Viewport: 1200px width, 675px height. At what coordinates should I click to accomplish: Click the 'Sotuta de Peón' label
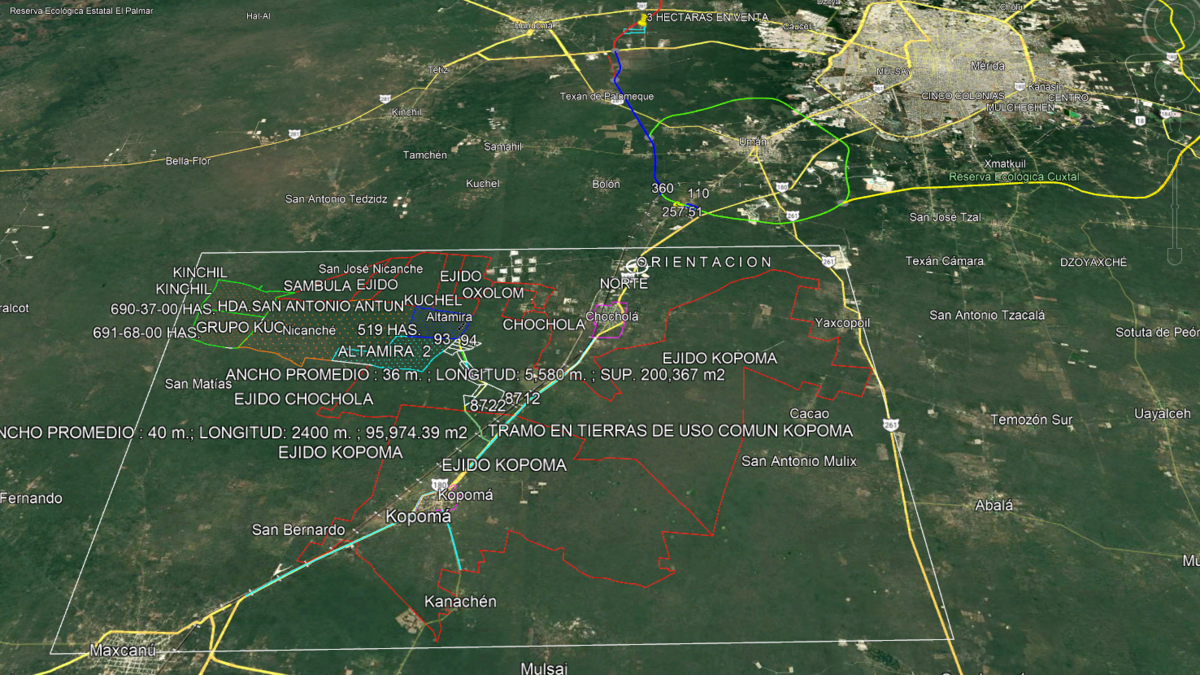[1158, 331]
